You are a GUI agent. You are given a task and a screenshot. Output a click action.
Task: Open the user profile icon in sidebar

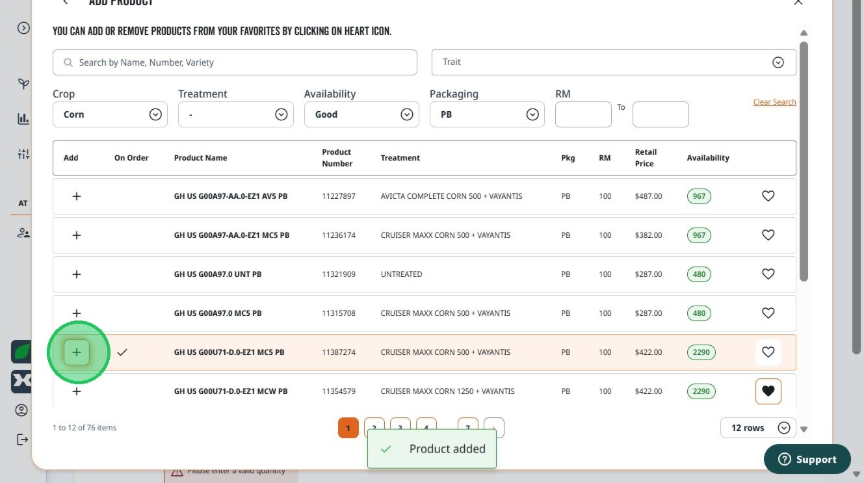point(21,410)
